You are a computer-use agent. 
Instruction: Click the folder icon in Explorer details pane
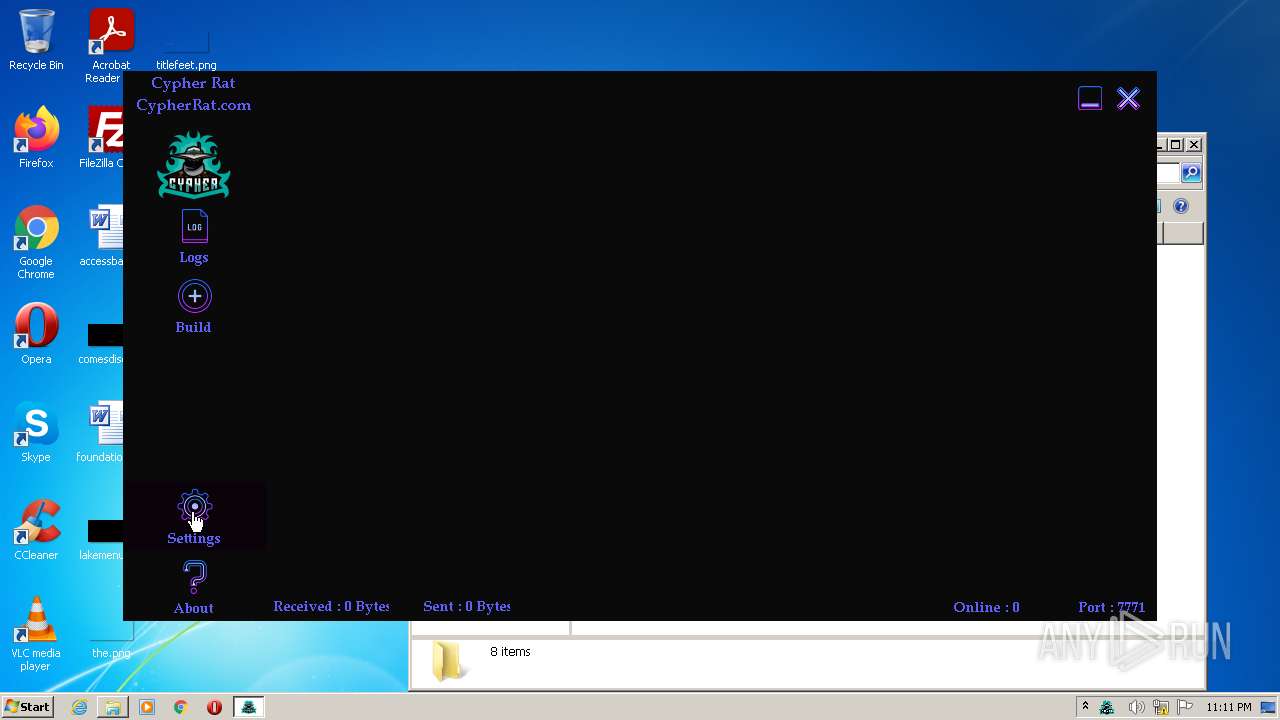(447, 662)
